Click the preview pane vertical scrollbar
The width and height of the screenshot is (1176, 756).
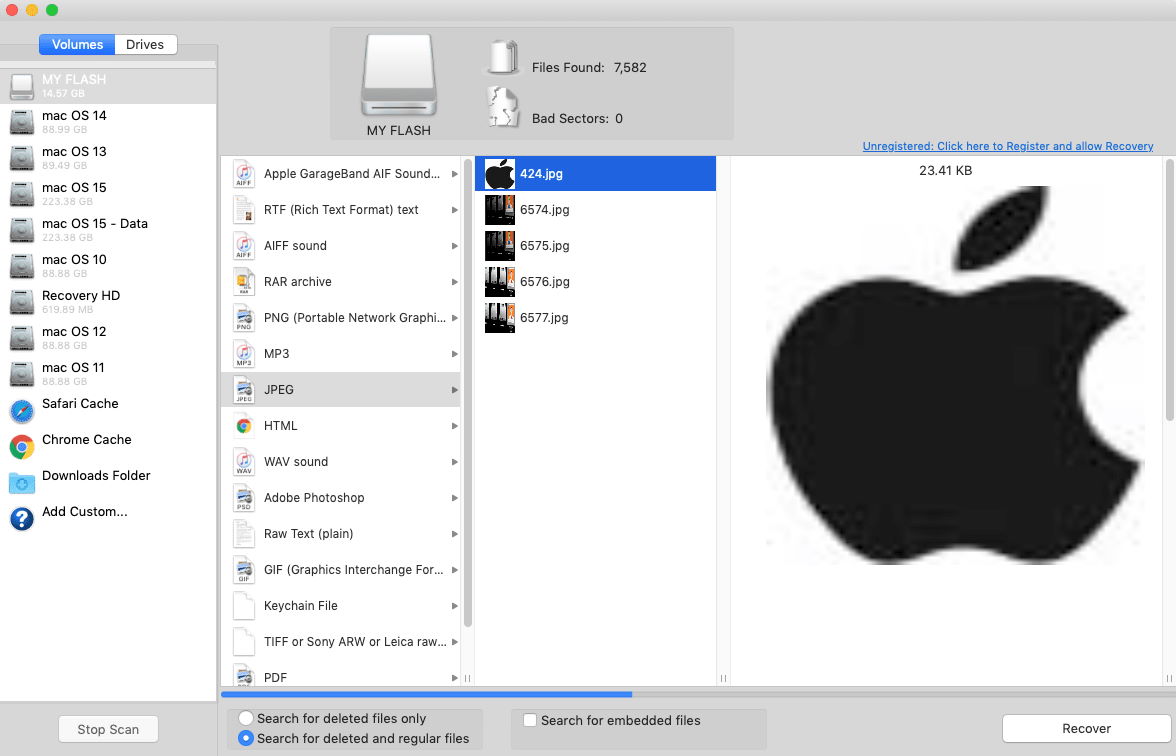(1169, 290)
